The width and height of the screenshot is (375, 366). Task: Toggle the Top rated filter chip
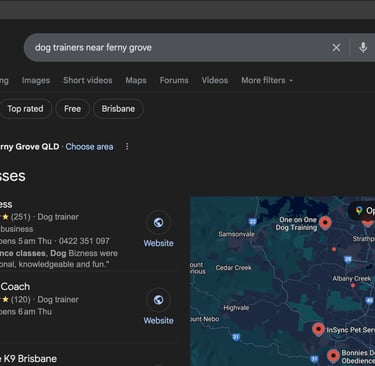pos(25,109)
